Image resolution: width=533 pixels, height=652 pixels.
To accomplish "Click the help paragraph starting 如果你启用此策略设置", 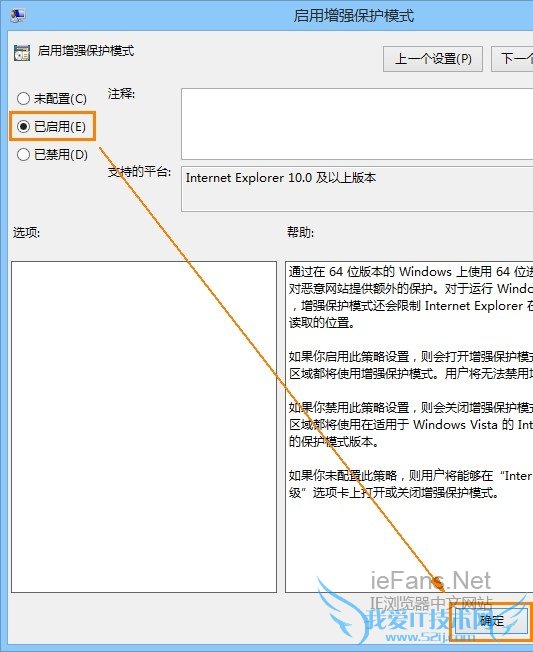I will click(411, 365).
